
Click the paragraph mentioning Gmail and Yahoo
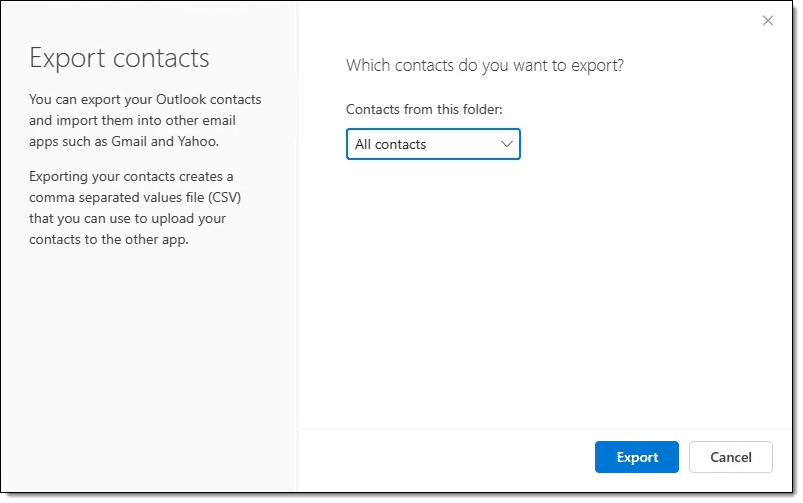pyautogui.click(x=144, y=119)
